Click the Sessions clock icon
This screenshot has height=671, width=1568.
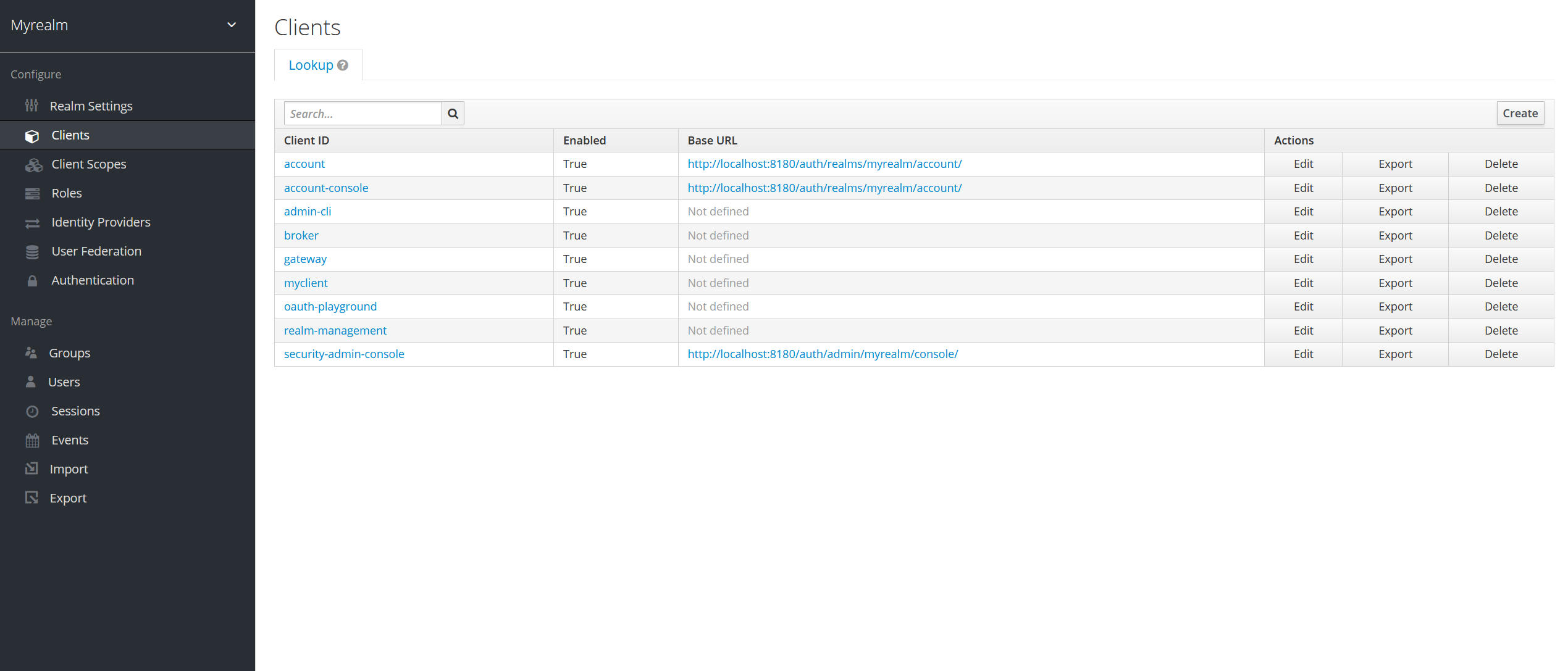click(x=32, y=412)
